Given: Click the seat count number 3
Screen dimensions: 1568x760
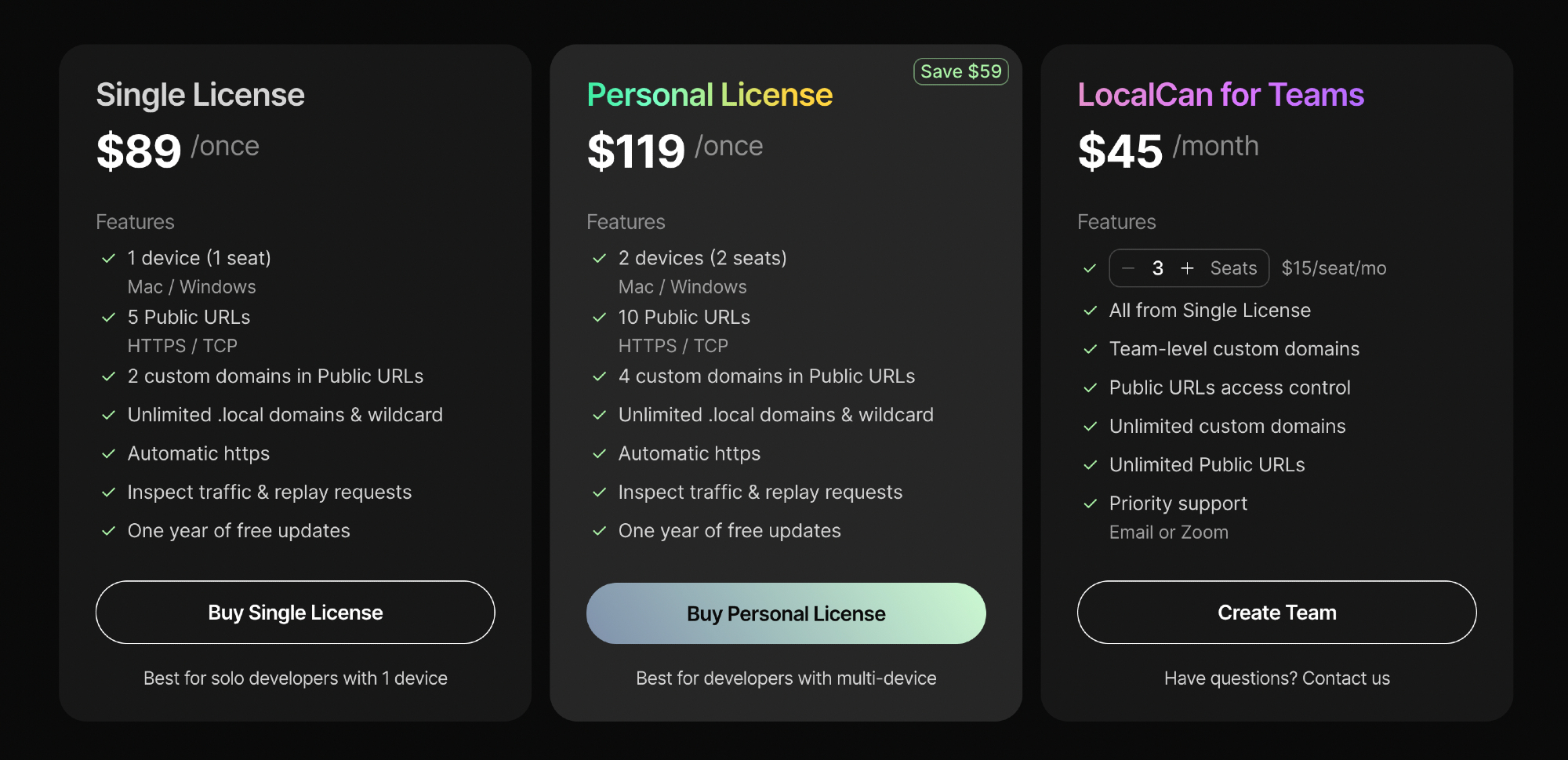Looking at the screenshot, I should [x=1157, y=268].
